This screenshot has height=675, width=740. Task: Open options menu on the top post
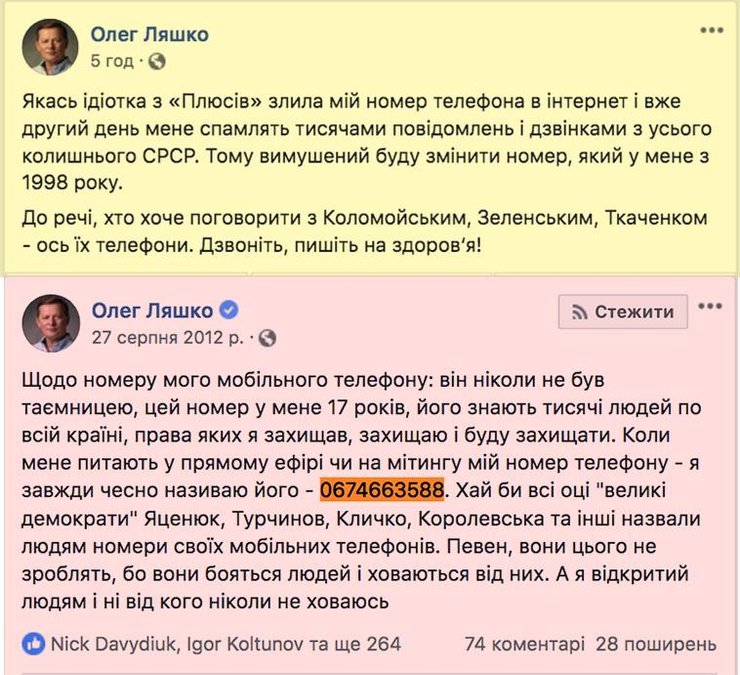711,31
